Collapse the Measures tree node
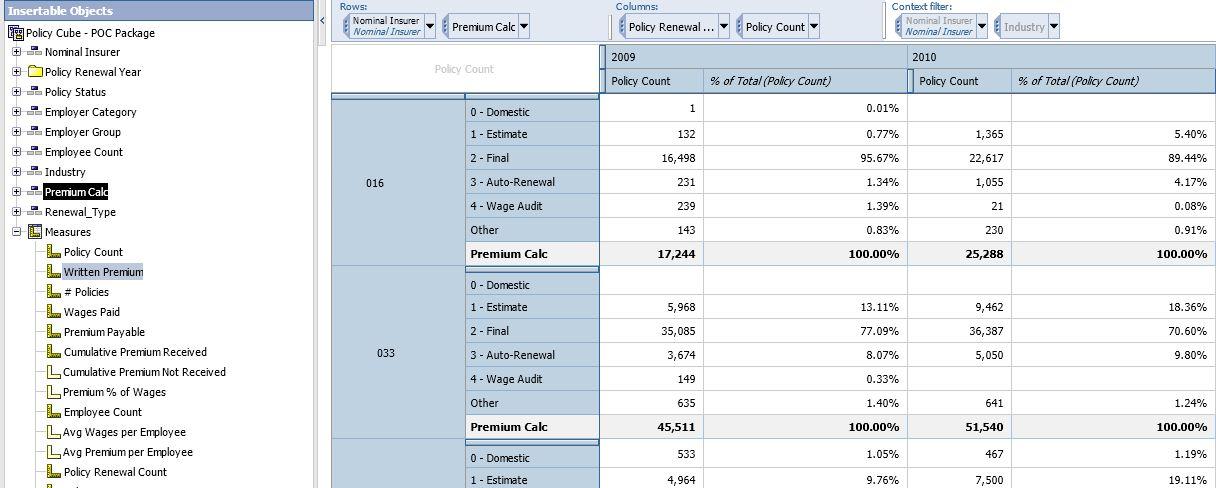 tap(16, 232)
